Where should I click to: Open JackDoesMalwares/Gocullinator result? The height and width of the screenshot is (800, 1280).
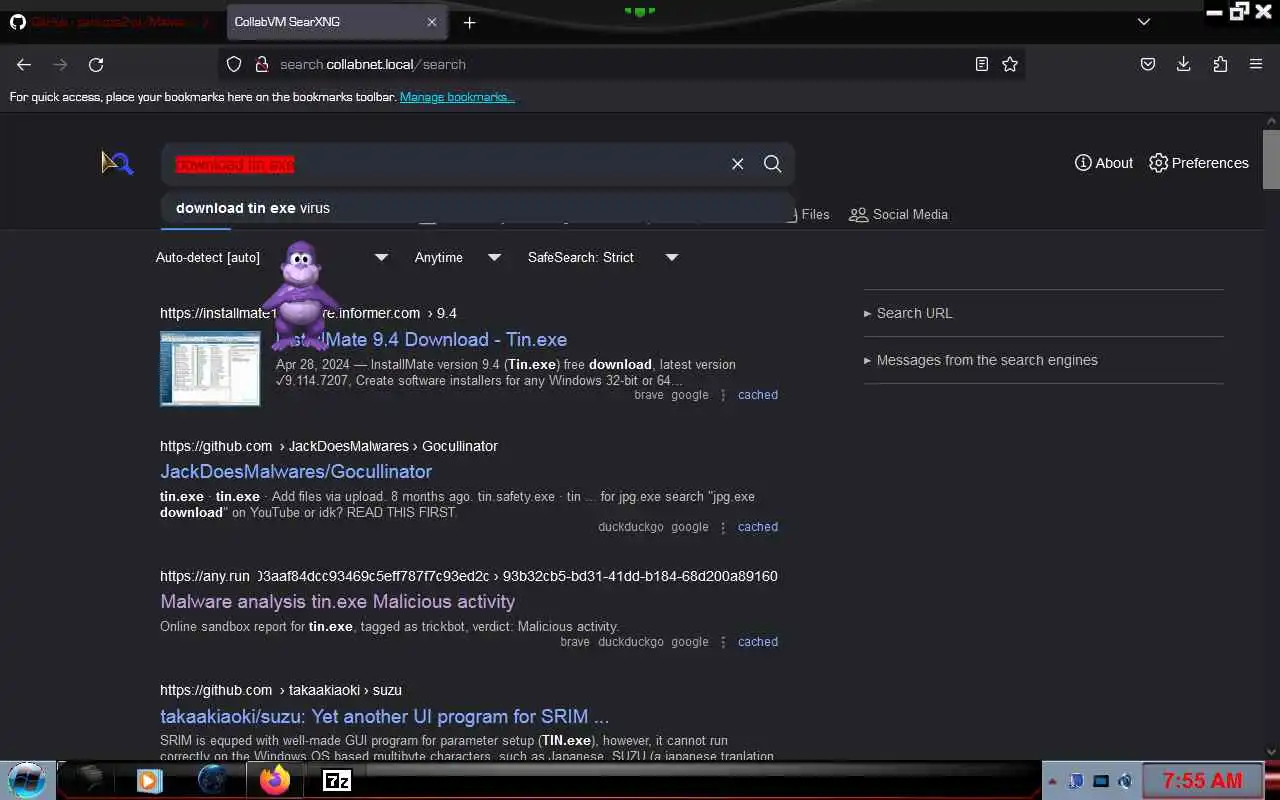[296, 472]
